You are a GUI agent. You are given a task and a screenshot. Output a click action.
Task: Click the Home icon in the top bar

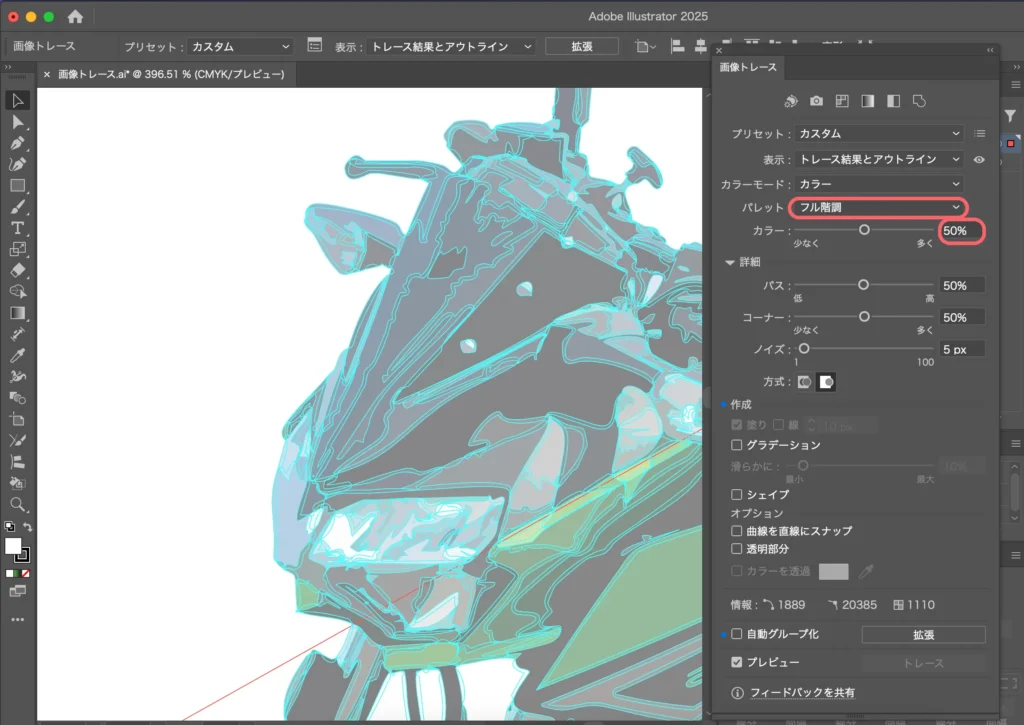click(75, 16)
